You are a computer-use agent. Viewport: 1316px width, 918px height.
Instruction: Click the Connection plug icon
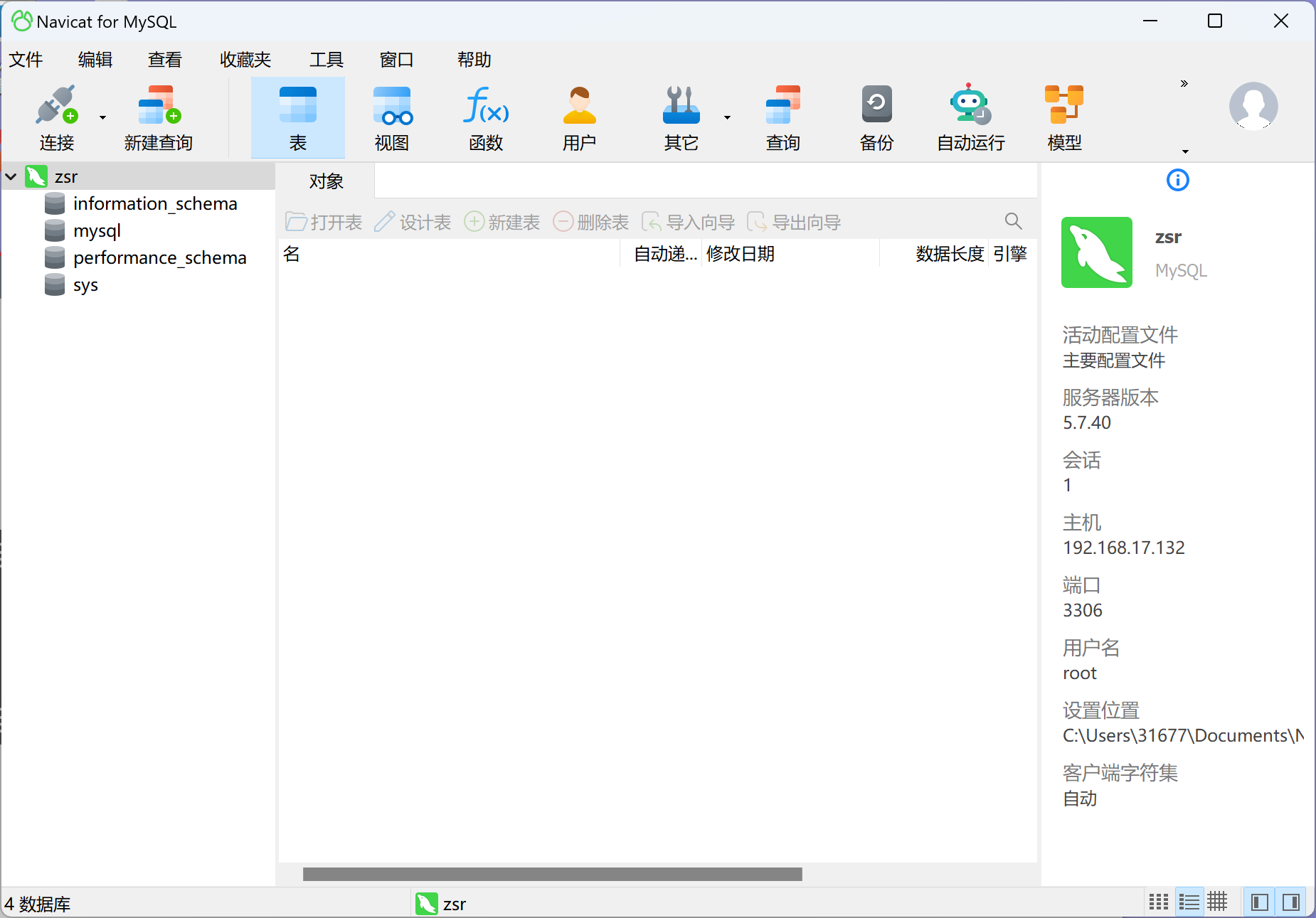(x=57, y=105)
